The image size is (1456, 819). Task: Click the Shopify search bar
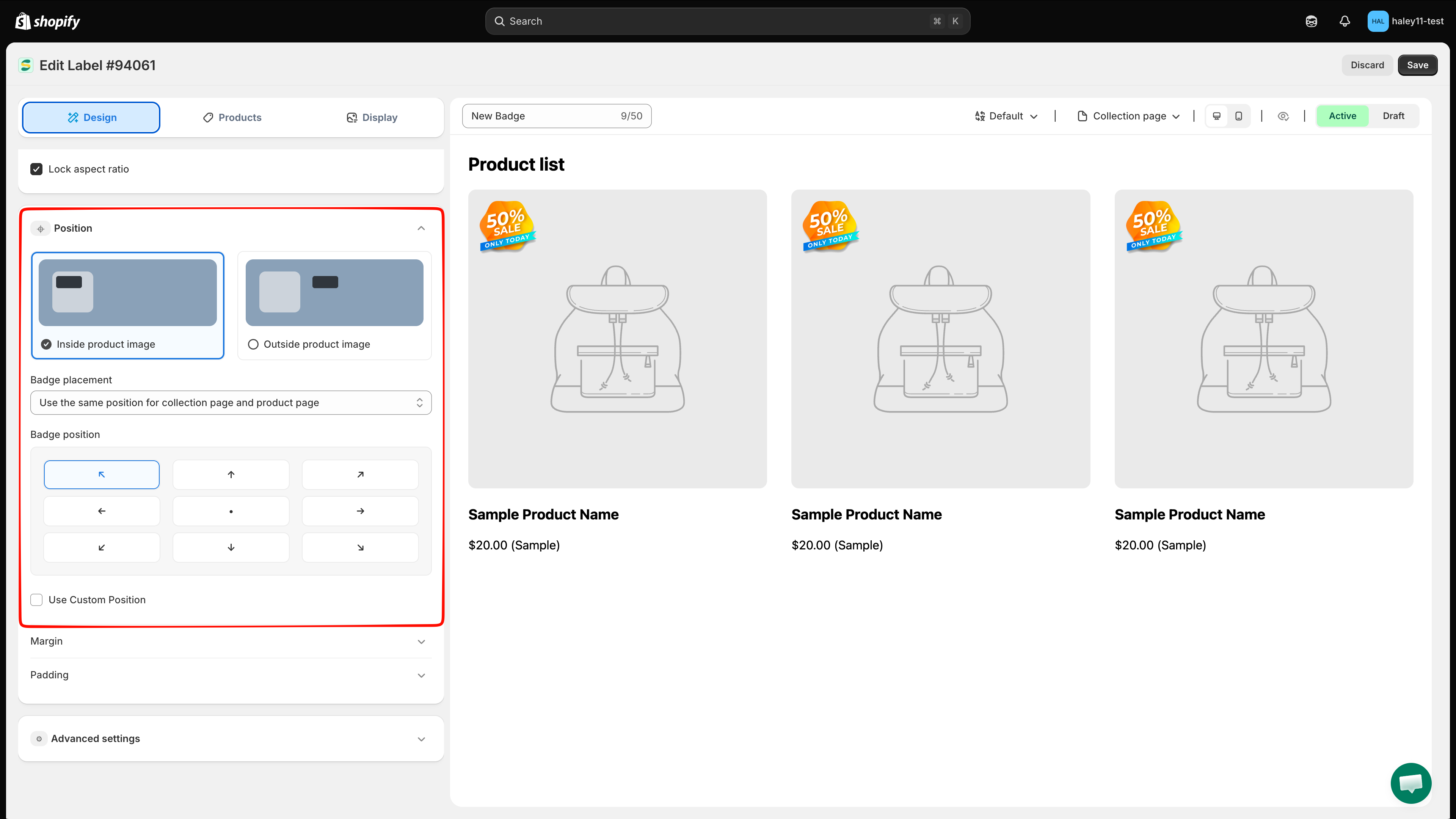[728, 21]
